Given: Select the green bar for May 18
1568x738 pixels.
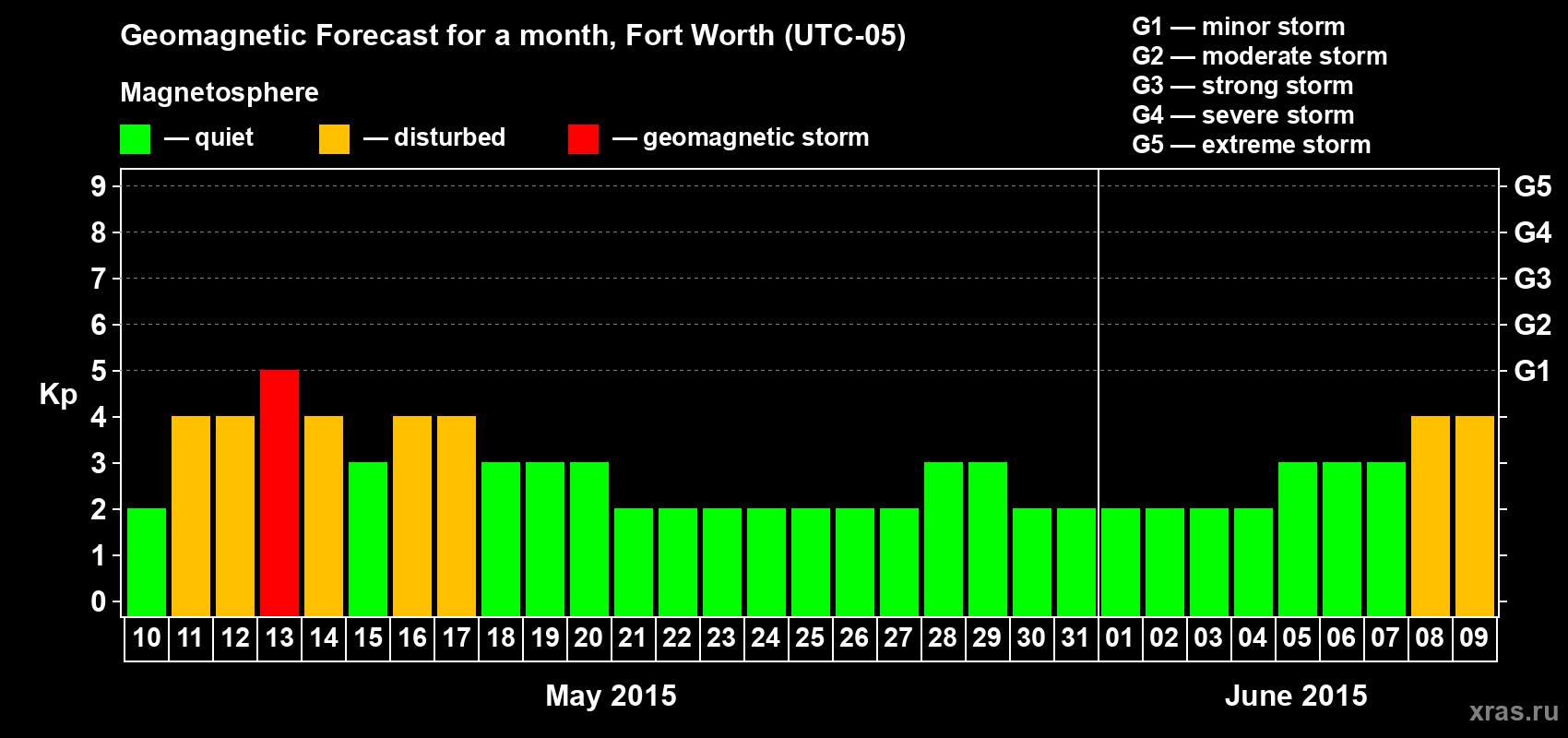Looking at the screenshot, I should point(501,539).
